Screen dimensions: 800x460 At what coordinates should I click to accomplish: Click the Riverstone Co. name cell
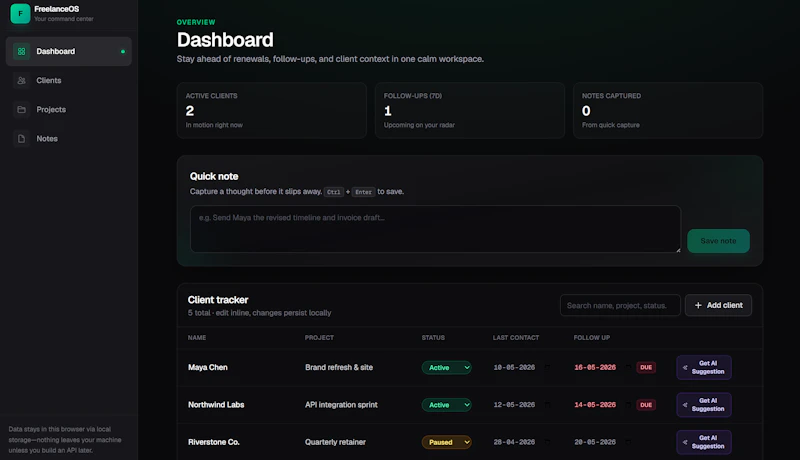[214, 442]
